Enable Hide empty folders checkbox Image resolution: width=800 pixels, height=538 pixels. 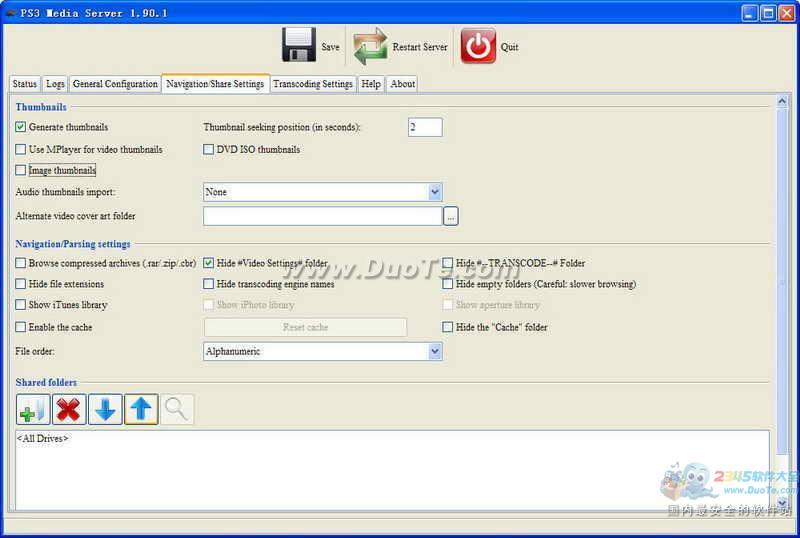[x=447, y=284]
